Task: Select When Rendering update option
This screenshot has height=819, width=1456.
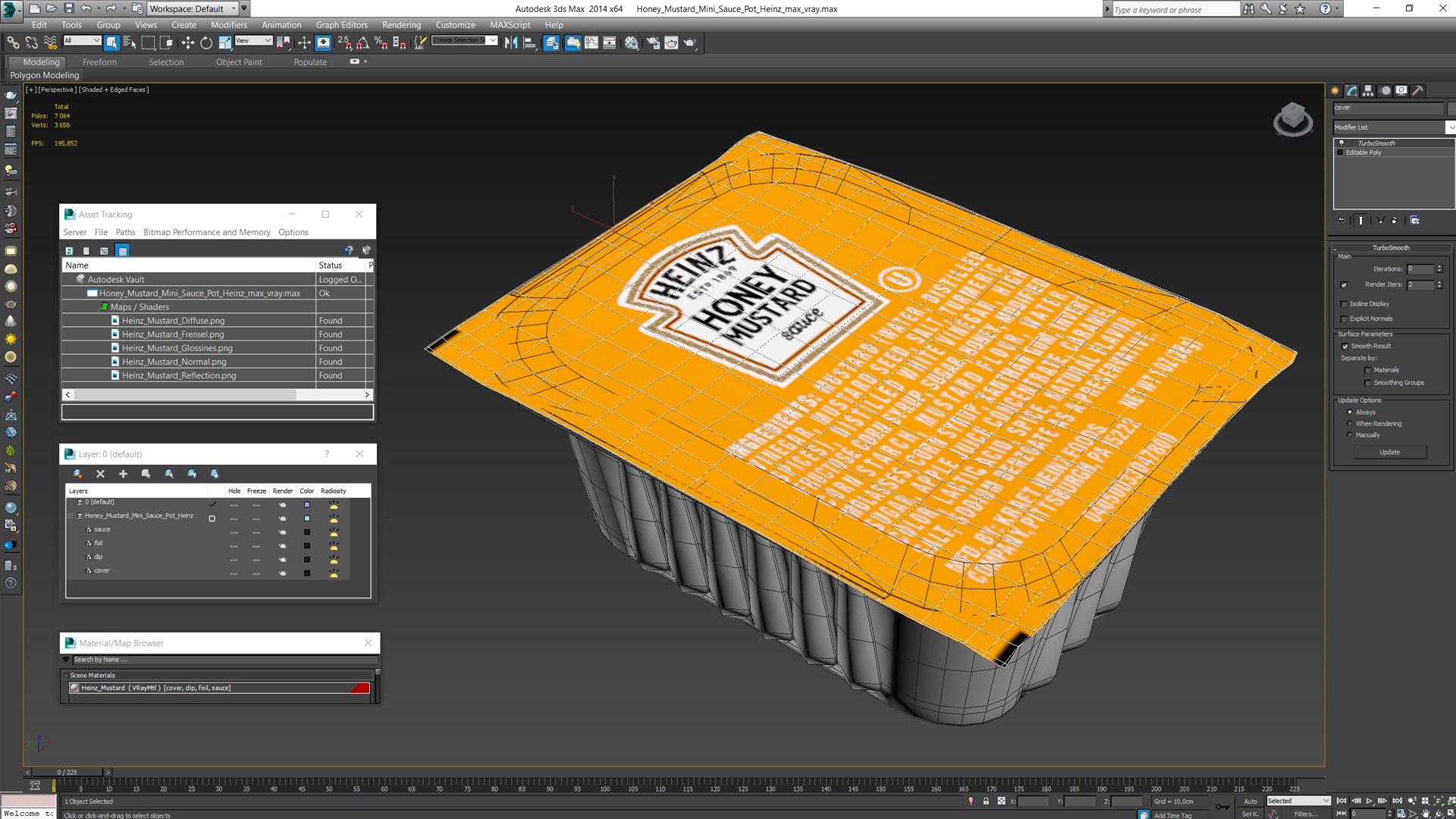Action: [x=1349, y=423]
